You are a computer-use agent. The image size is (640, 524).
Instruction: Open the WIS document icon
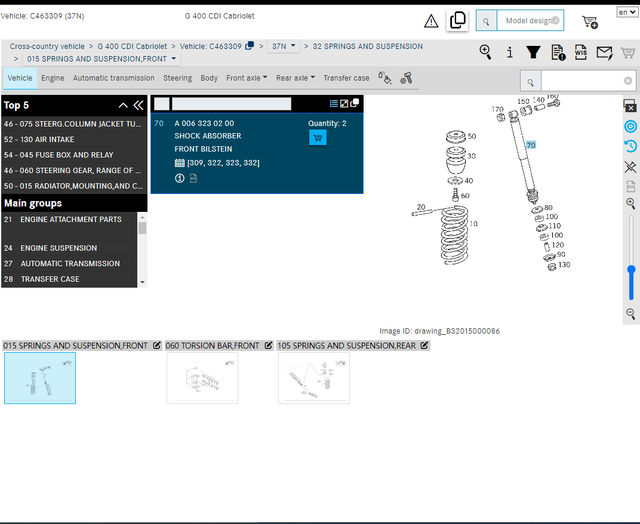pos(580,52)
